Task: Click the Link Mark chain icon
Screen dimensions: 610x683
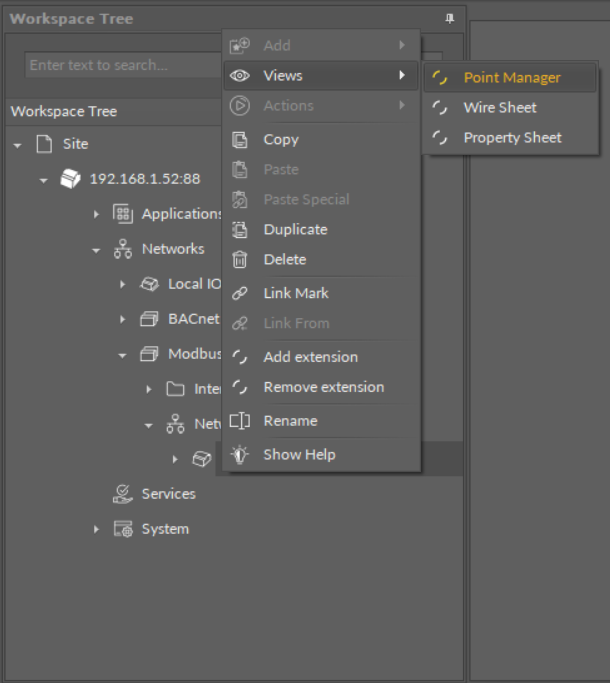Action: tap(240, 294)
